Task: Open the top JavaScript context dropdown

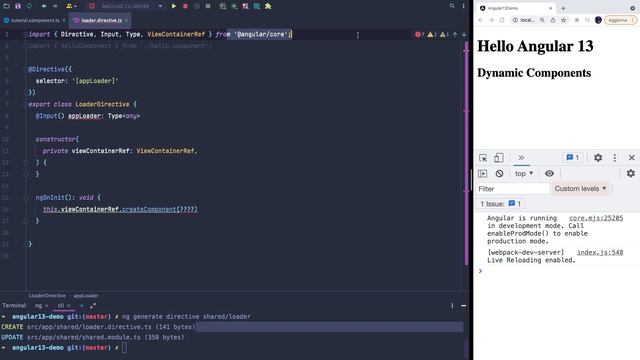Action: tap(524, 173)
